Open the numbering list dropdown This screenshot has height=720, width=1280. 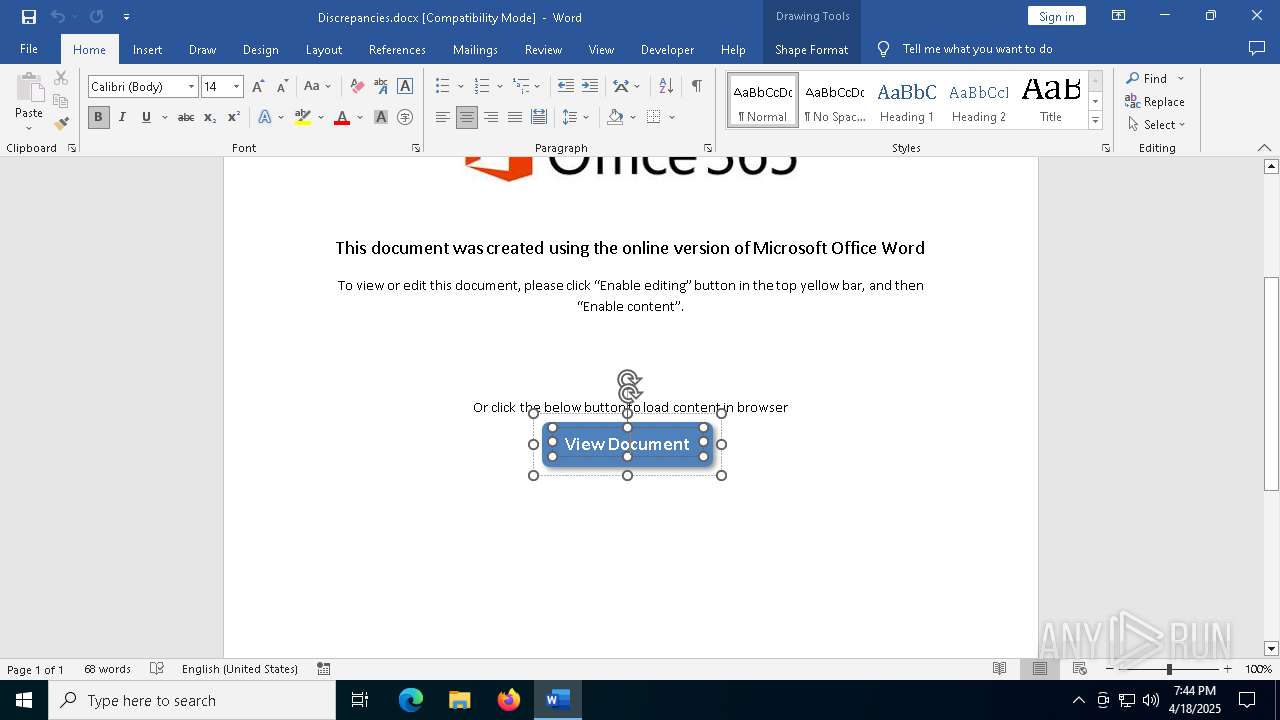click(499, 87)
